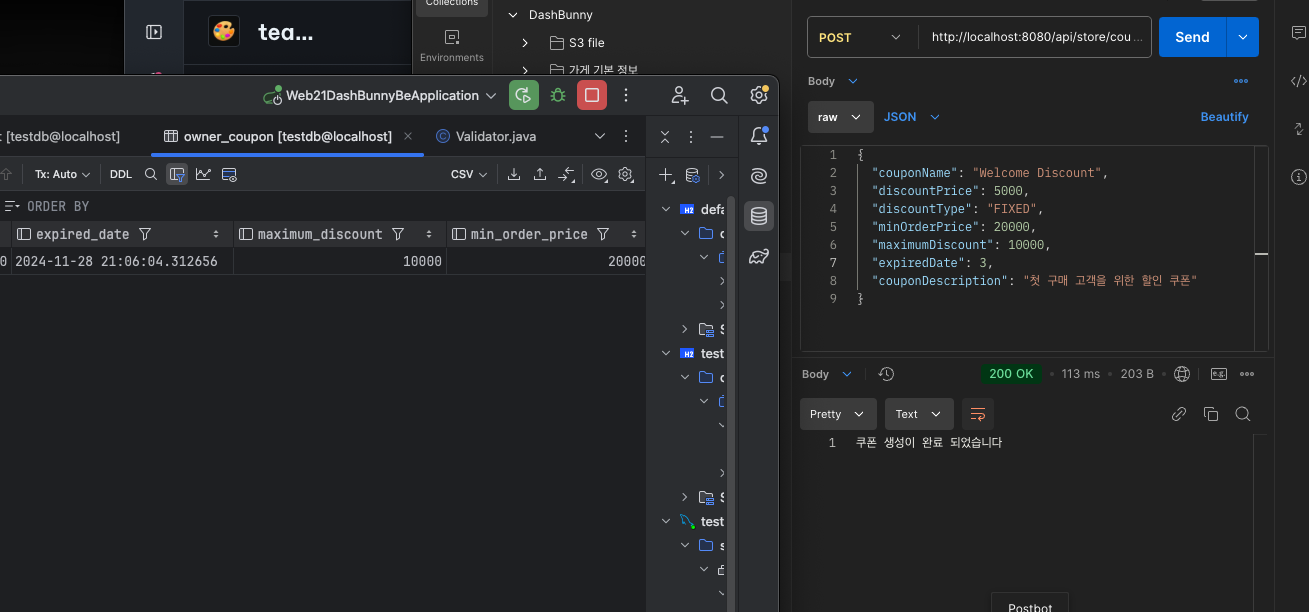Open the response history clock icon

(x=886, y=374)
